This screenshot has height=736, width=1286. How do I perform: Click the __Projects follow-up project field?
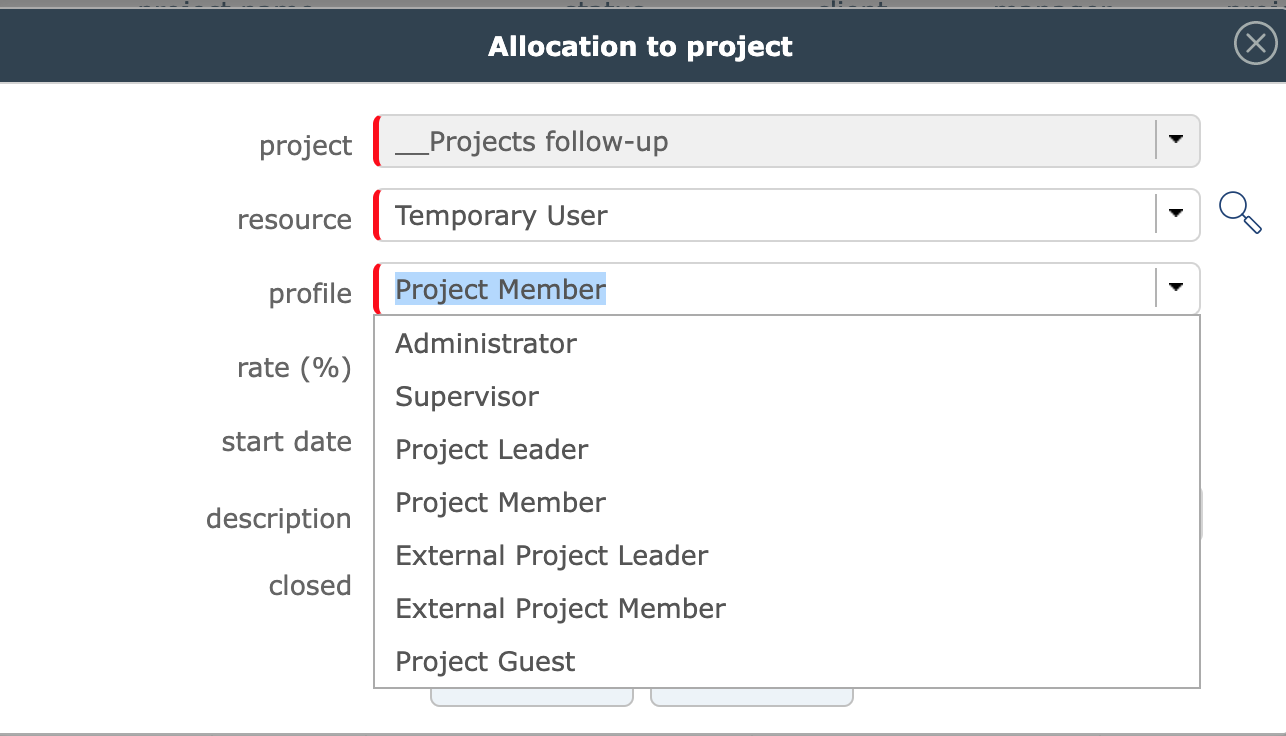760,142
